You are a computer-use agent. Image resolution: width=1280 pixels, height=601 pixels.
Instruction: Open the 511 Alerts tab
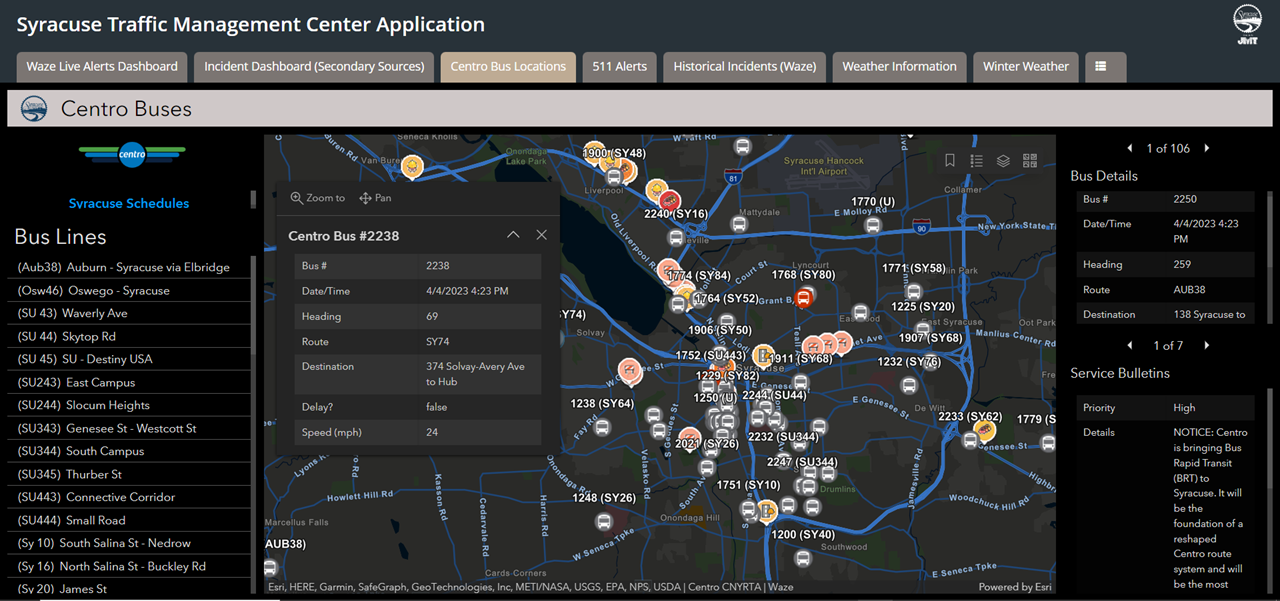(x=619, y=67)
